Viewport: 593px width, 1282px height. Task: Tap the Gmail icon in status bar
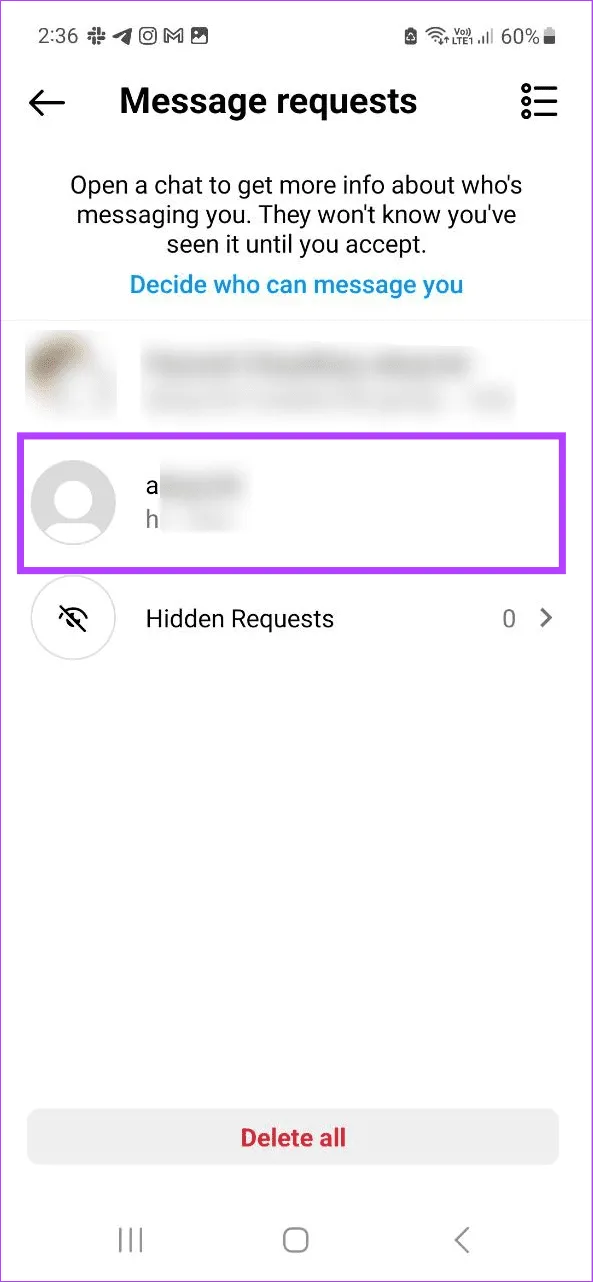tap(174, 37)
